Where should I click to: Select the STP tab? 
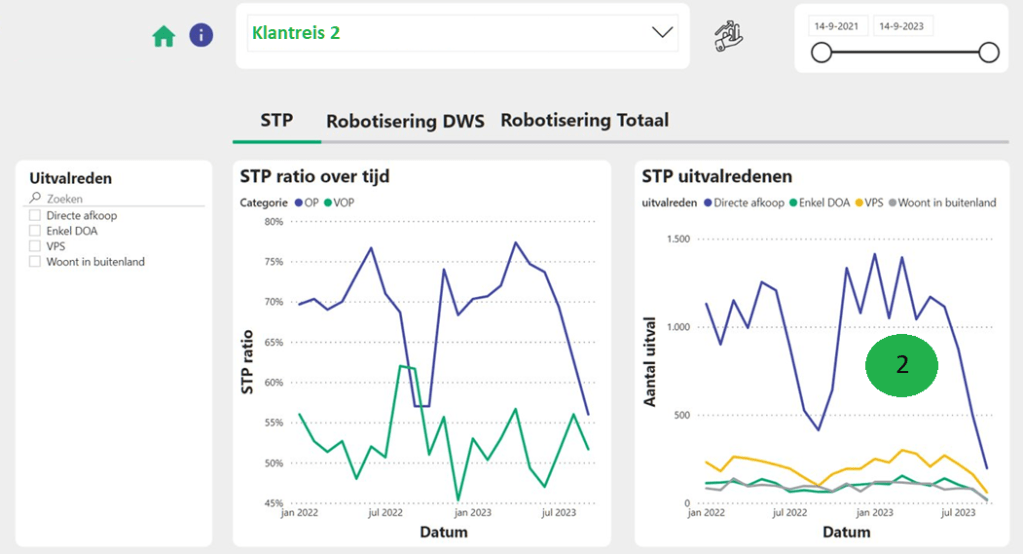click(x=276, y=121)
